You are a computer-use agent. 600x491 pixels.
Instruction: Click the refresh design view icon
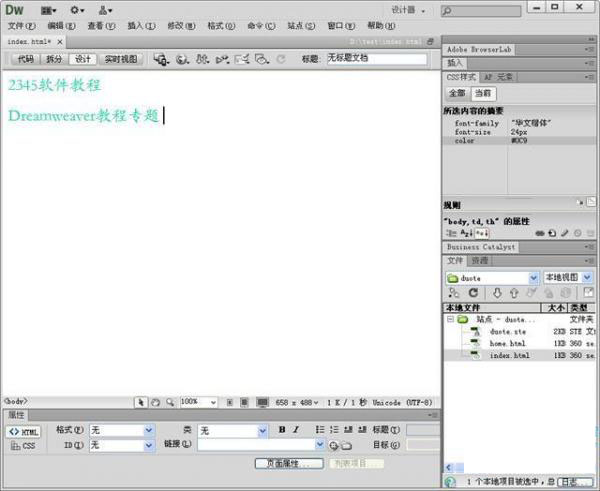(x=281, y=59)
